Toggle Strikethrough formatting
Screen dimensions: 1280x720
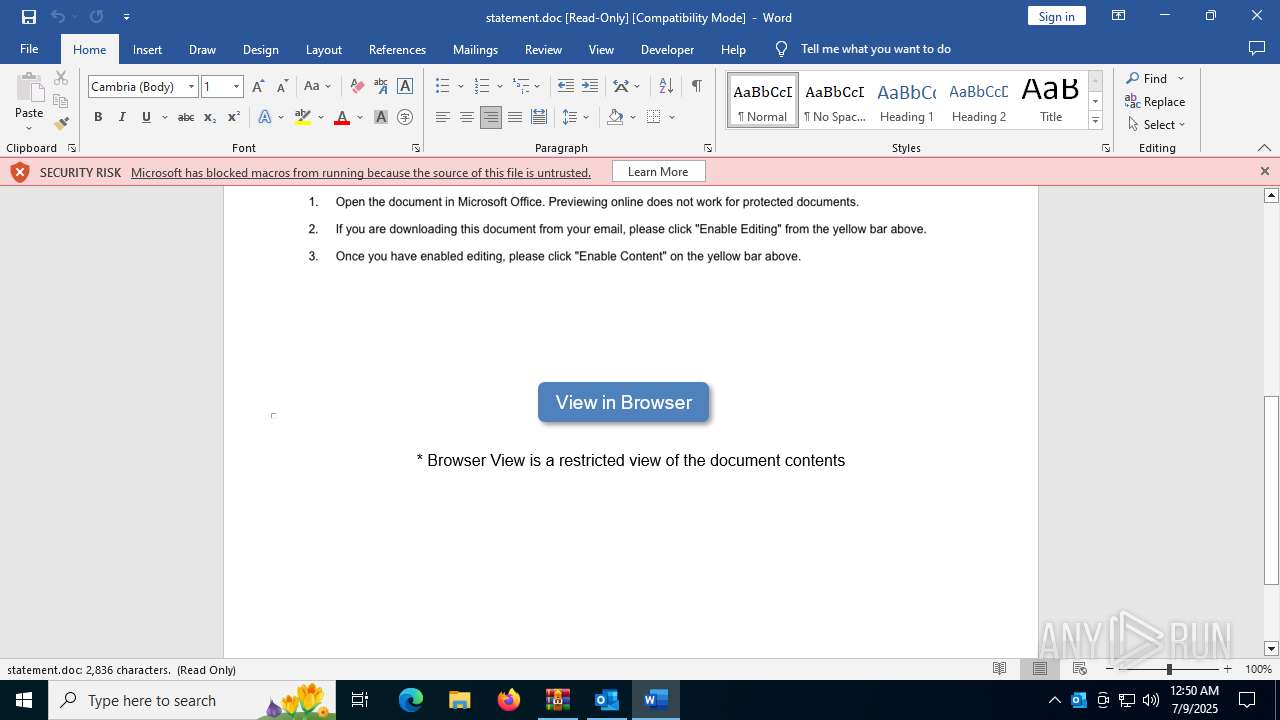186,117
